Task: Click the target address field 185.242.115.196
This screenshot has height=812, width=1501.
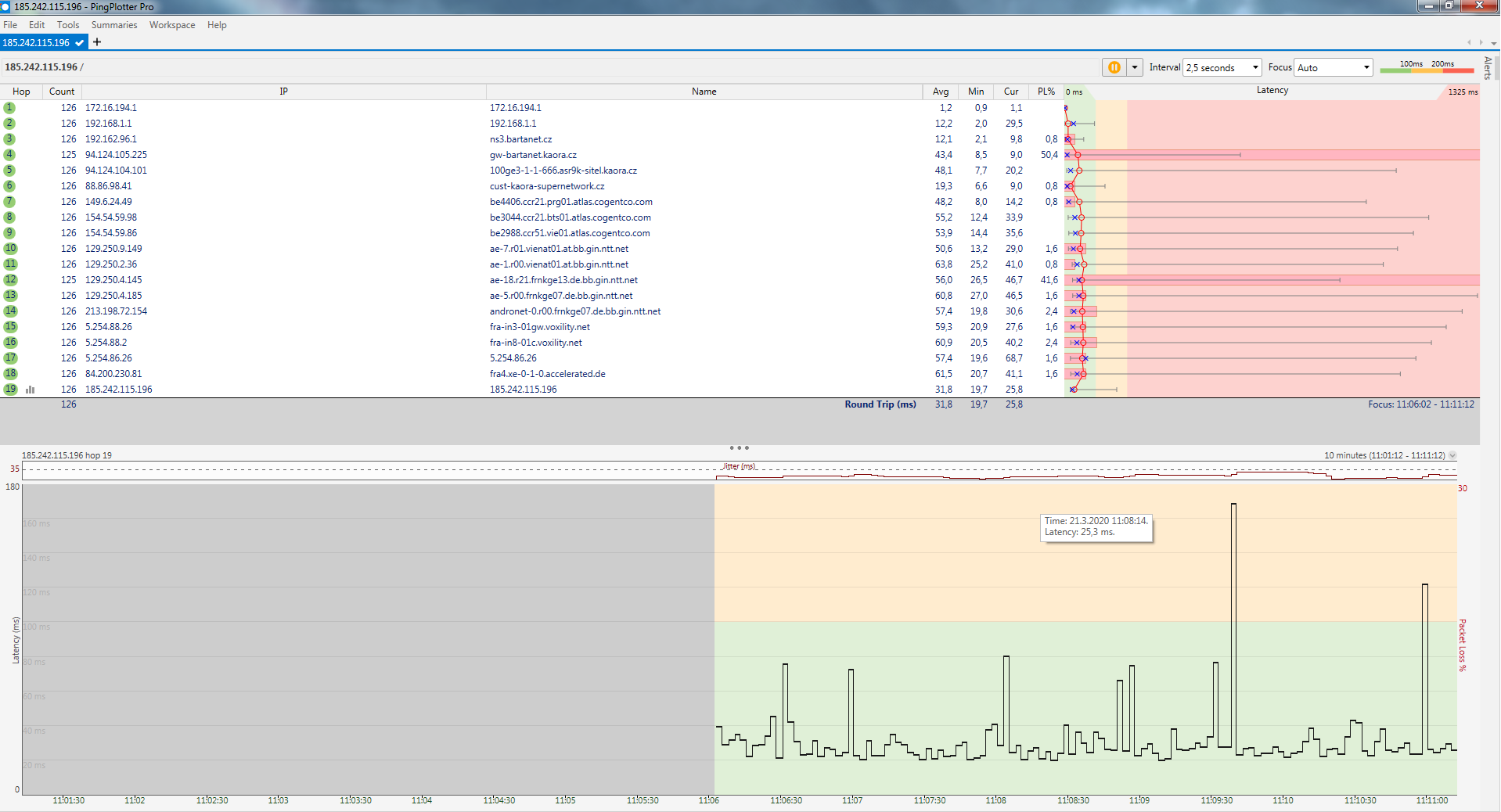Action: (x=41, y=67)
